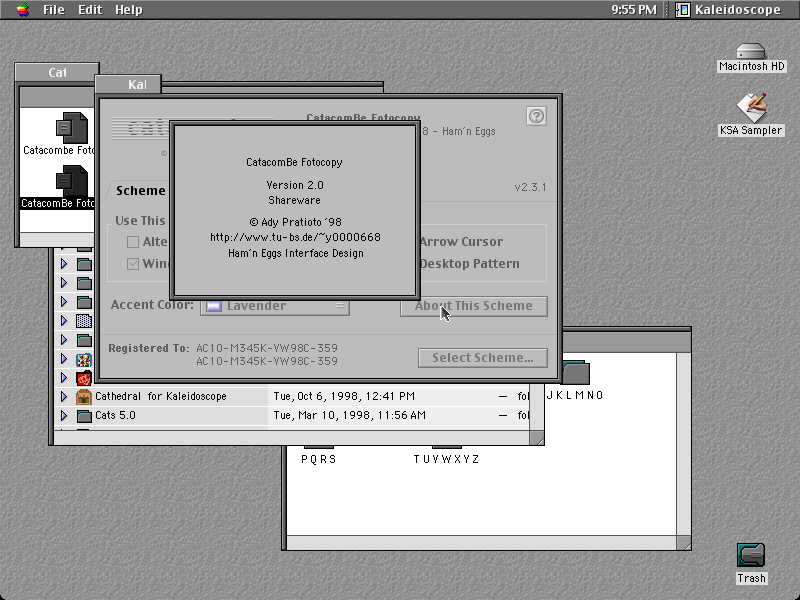The width and height of the screenshot is (800, 600).
Task: Select the Trash icon
Action: pos(751,563)
